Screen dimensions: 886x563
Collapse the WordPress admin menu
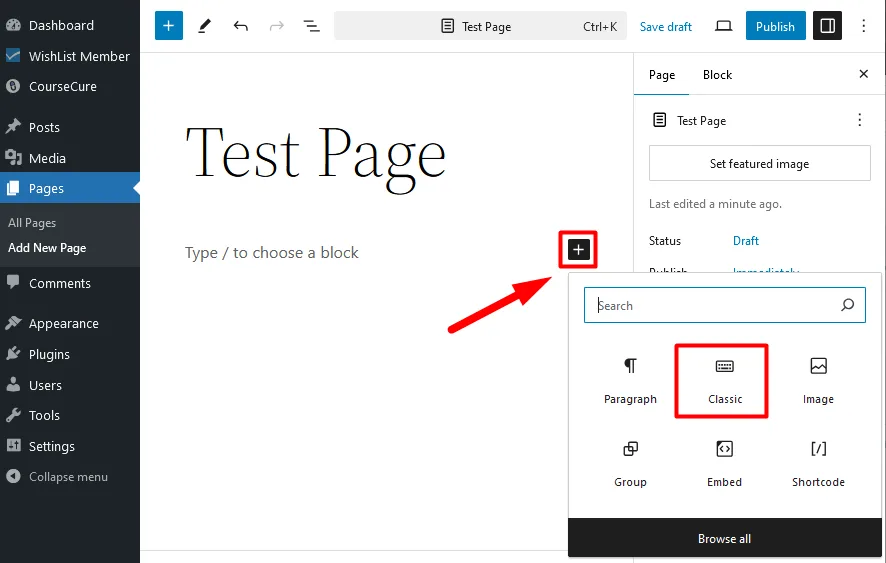tap(68, 477)
